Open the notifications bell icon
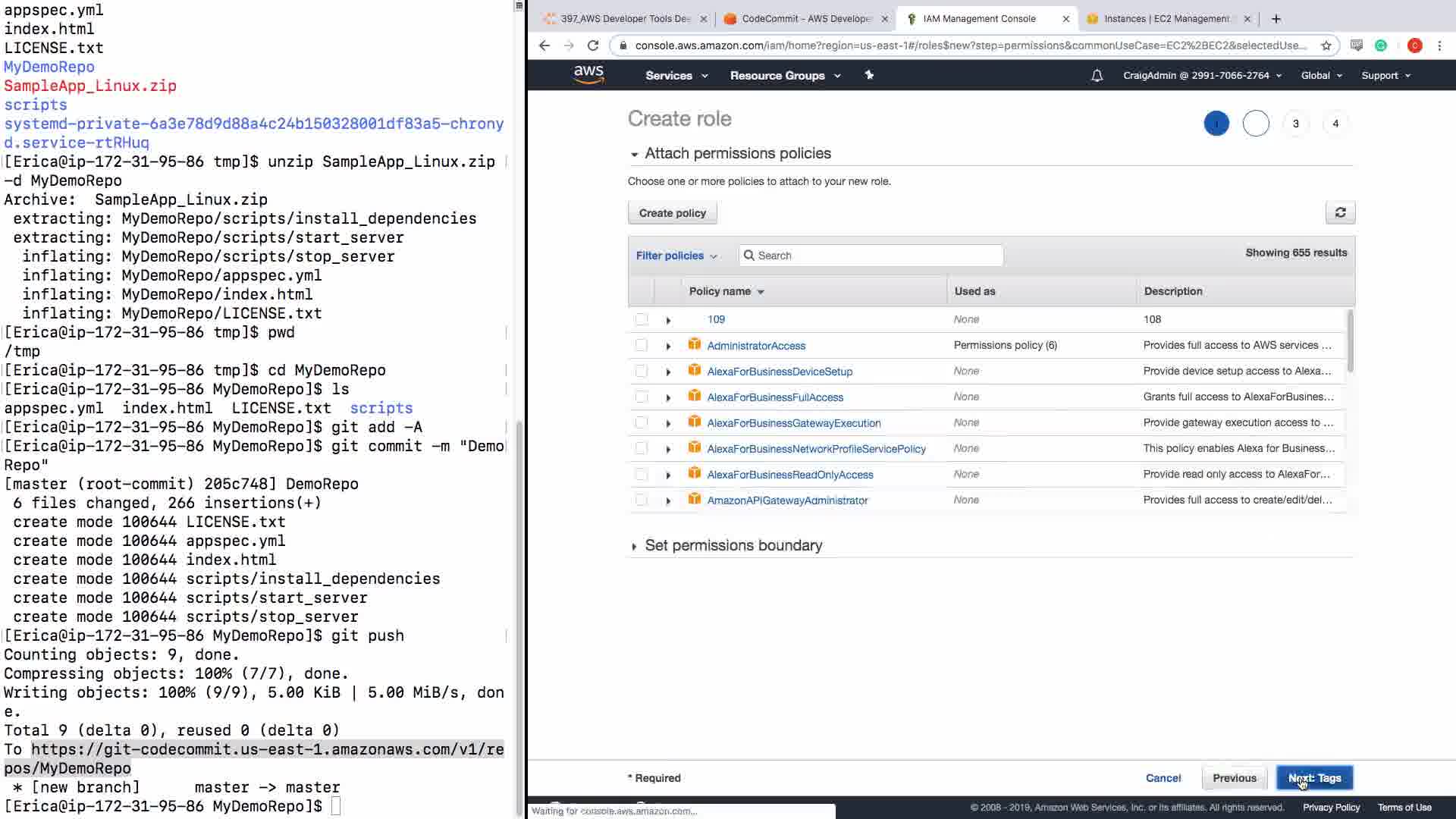Image resolution: width=1456 pixels, height=819 pixels. (1097, 76)
